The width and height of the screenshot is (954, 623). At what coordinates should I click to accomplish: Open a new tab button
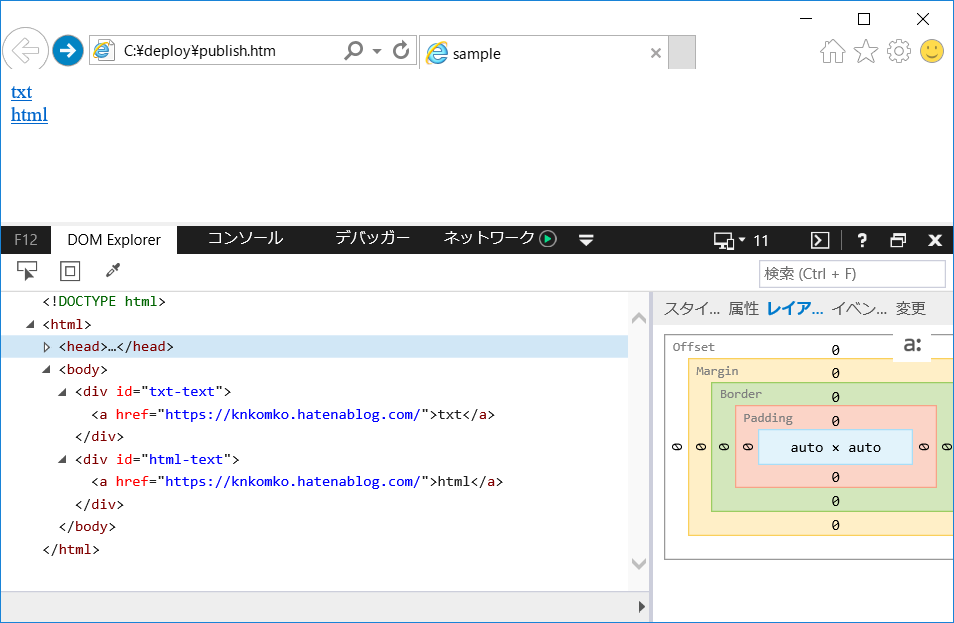682,52
